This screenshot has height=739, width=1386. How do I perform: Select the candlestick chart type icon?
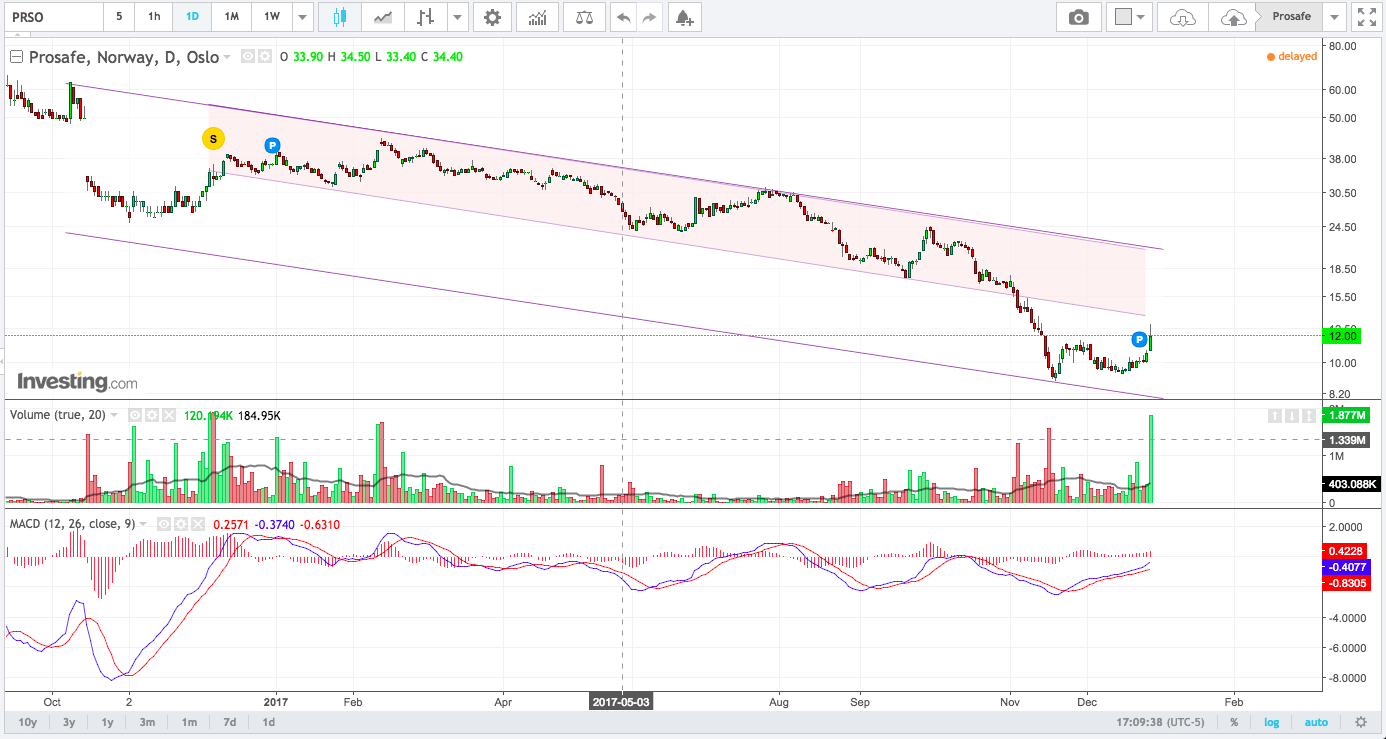340,17
